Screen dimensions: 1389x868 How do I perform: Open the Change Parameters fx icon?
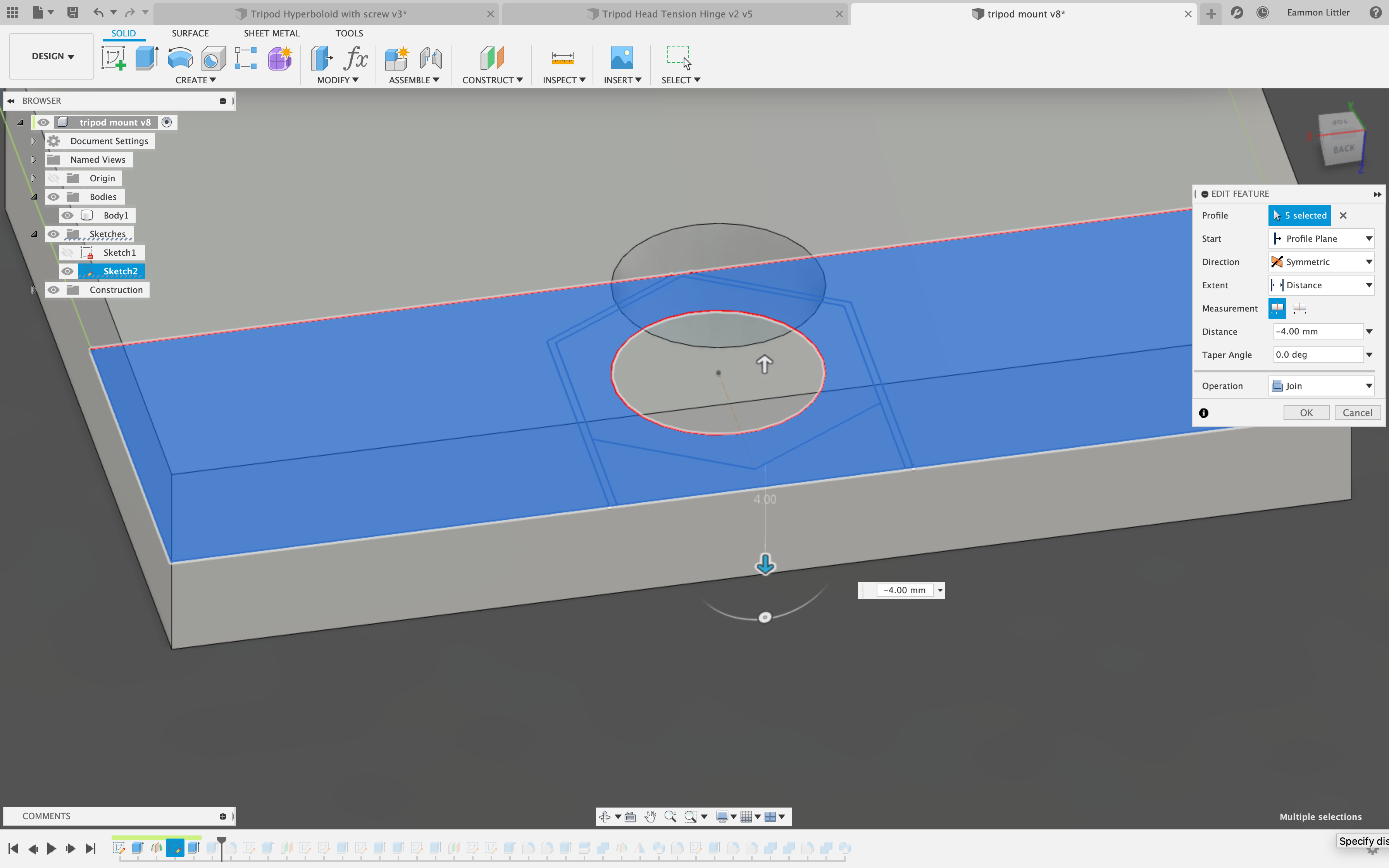pyautogui.click(x=355, y=58)
